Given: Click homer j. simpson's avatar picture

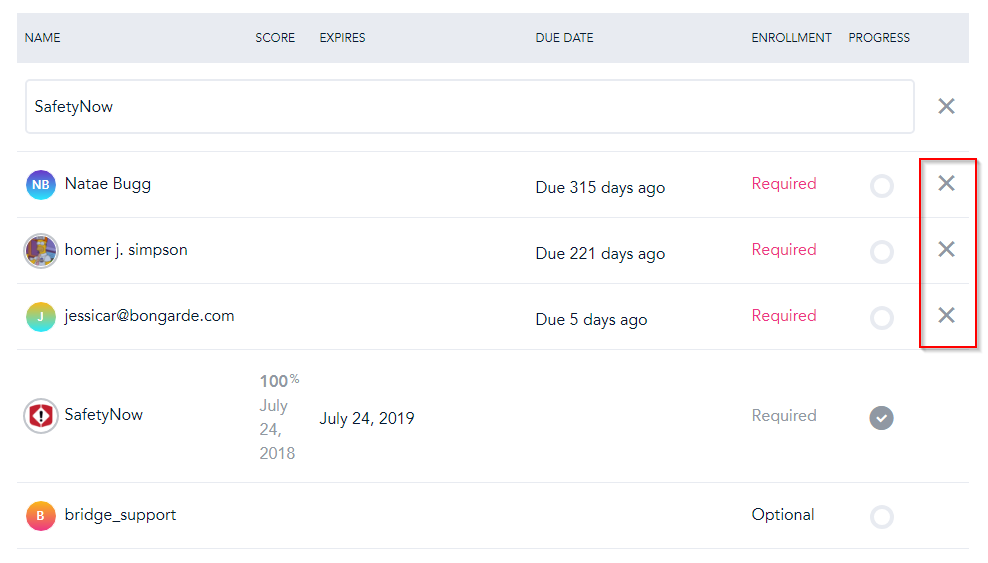Looking at the screenshot, I should point(41,251).
